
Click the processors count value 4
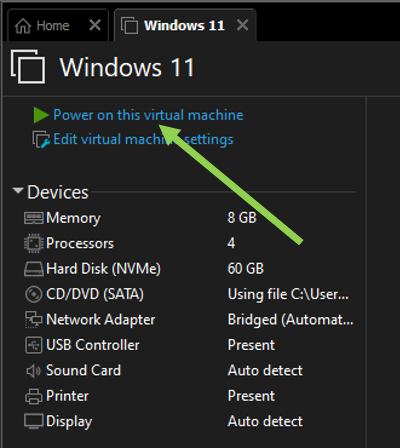[x=231, y=243]
